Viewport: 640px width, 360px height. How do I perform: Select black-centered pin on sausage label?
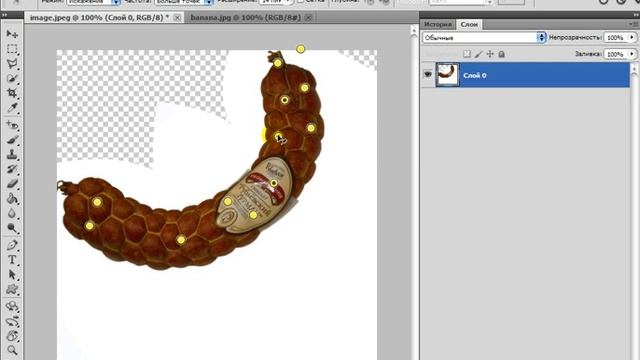tap(274, 183)
